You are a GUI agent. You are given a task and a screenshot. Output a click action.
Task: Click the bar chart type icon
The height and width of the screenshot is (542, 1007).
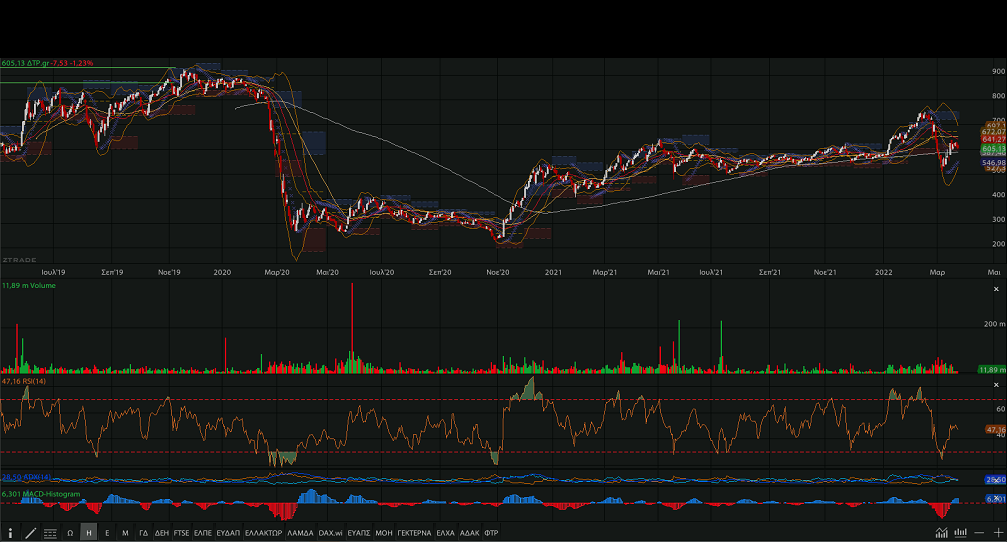tap(961, 532)
